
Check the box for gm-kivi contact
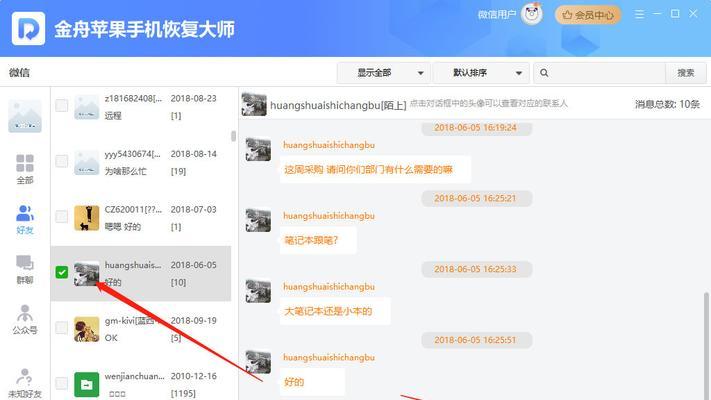(62, 327)
